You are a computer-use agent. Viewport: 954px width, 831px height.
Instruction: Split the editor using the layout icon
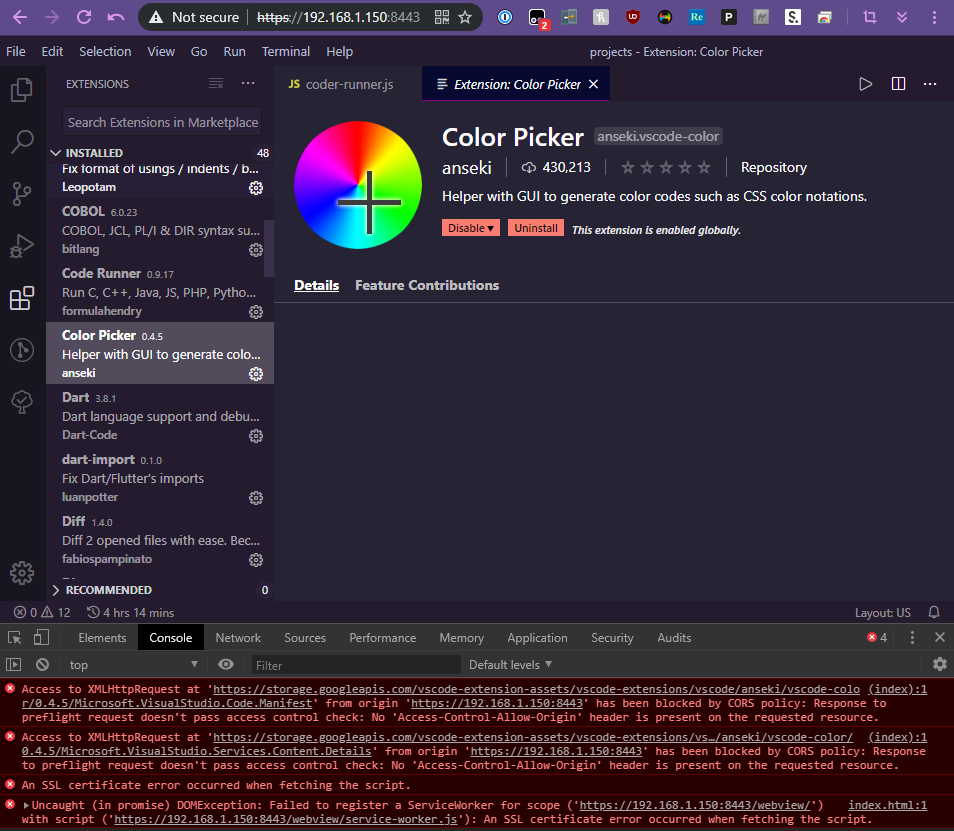click(x=898, y=84)
